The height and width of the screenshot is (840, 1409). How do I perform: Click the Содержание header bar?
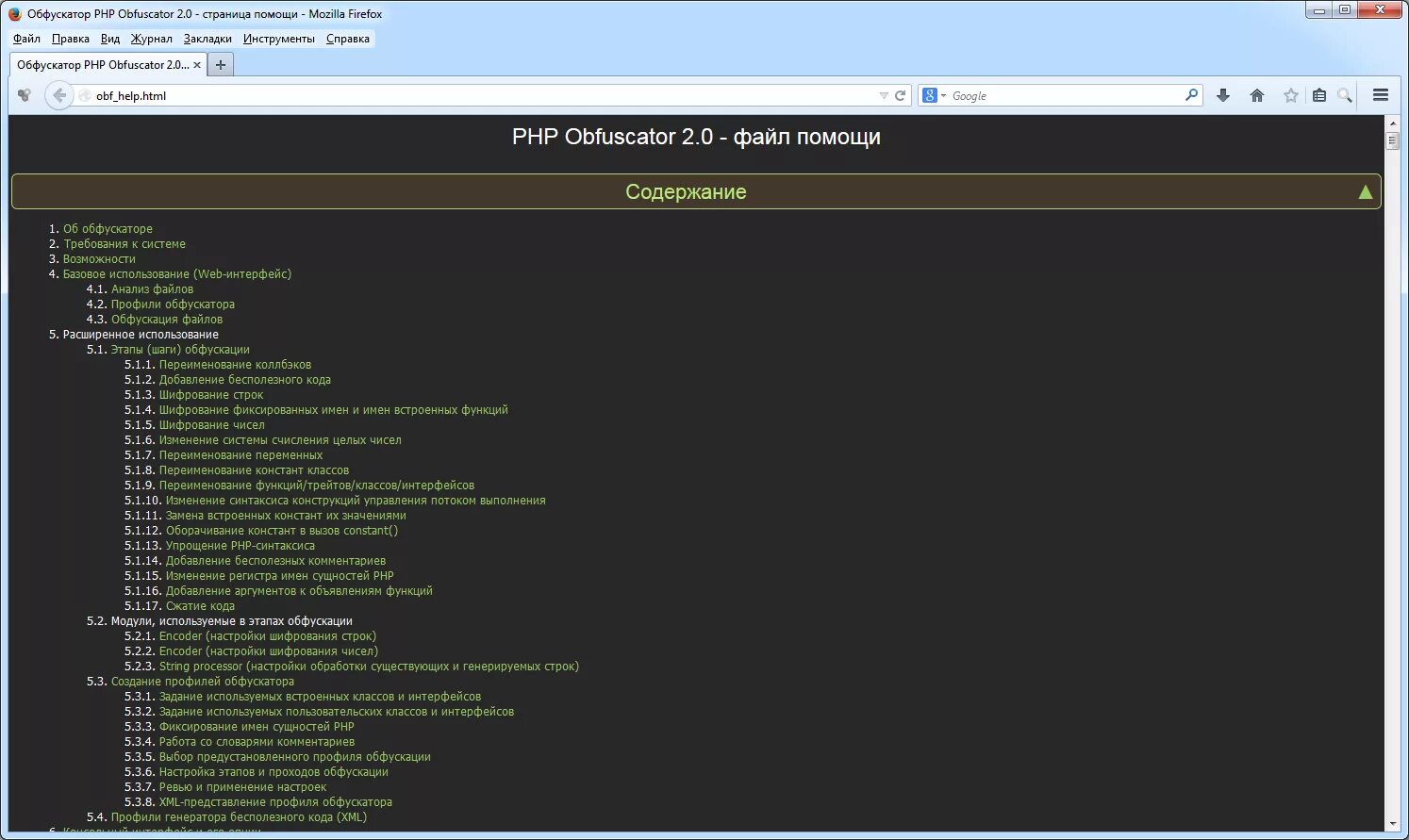tap(696, 191)
